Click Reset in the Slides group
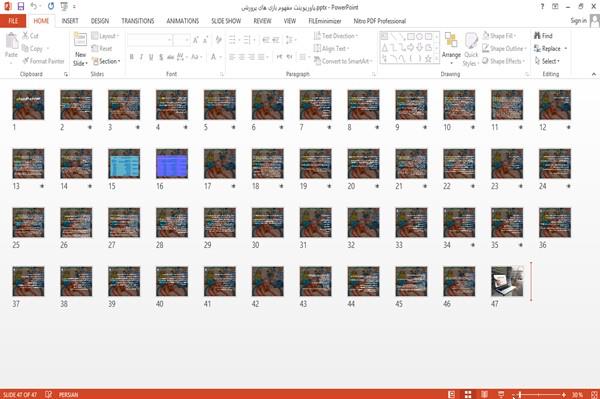Image resolution: width=600 pixels, height=399 pixels. click(102, 49)
